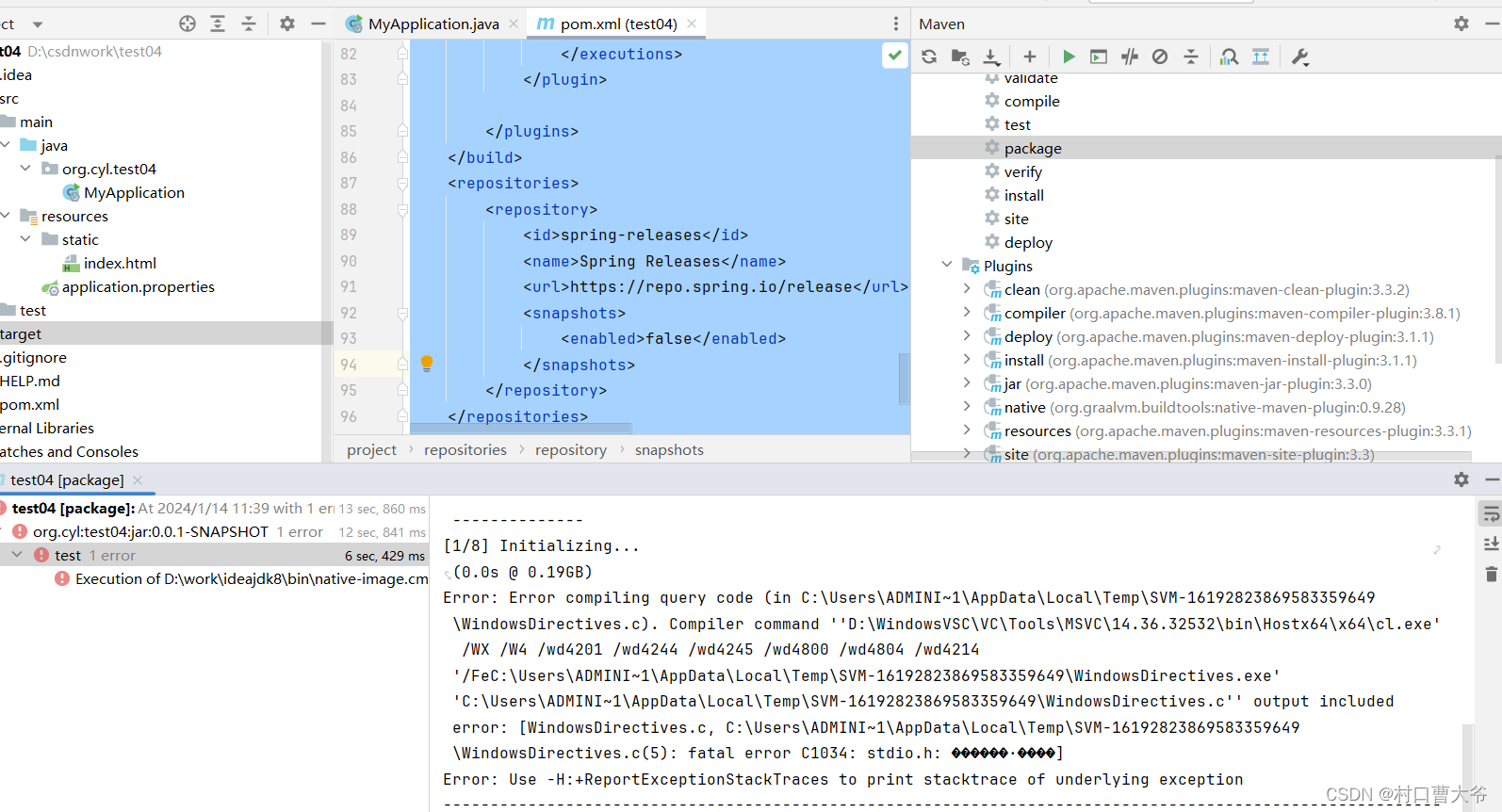The height and width of the screenshot is (812, 1502).
Task: Collapse the java folder
Action: pos(6,145)
